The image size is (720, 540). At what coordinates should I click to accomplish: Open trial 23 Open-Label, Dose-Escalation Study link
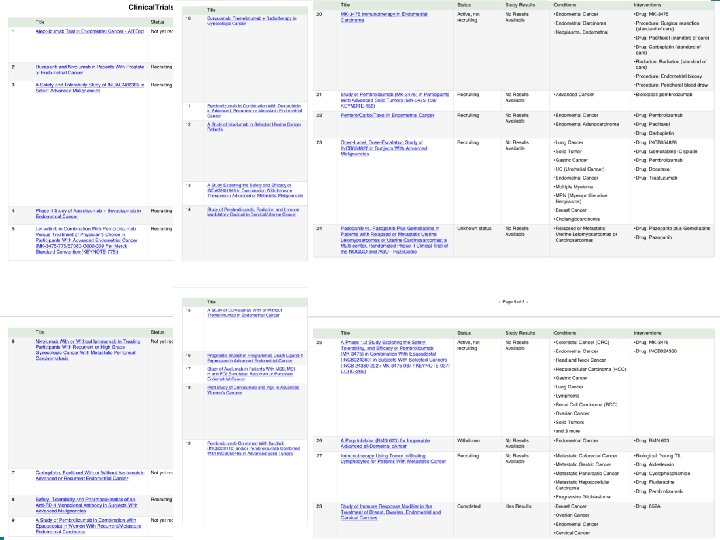(x=384, y=148)
